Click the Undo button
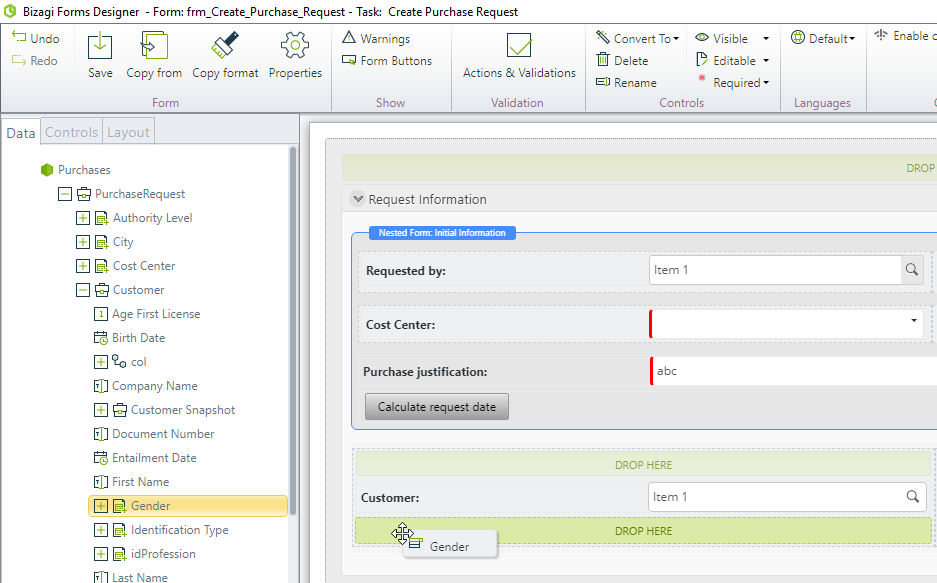The height and width of the screenshot is (583, 937). pyautogui.click(x=36, y=38)
